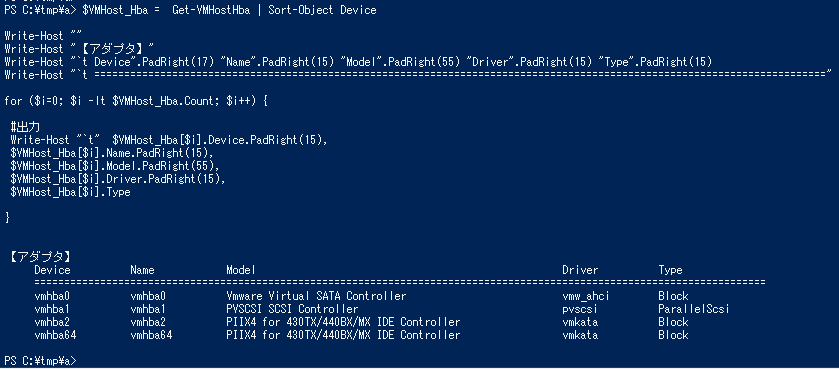This screenshot has height=369, width=839.
Task: Click the Driver column header
Action: 580,270
